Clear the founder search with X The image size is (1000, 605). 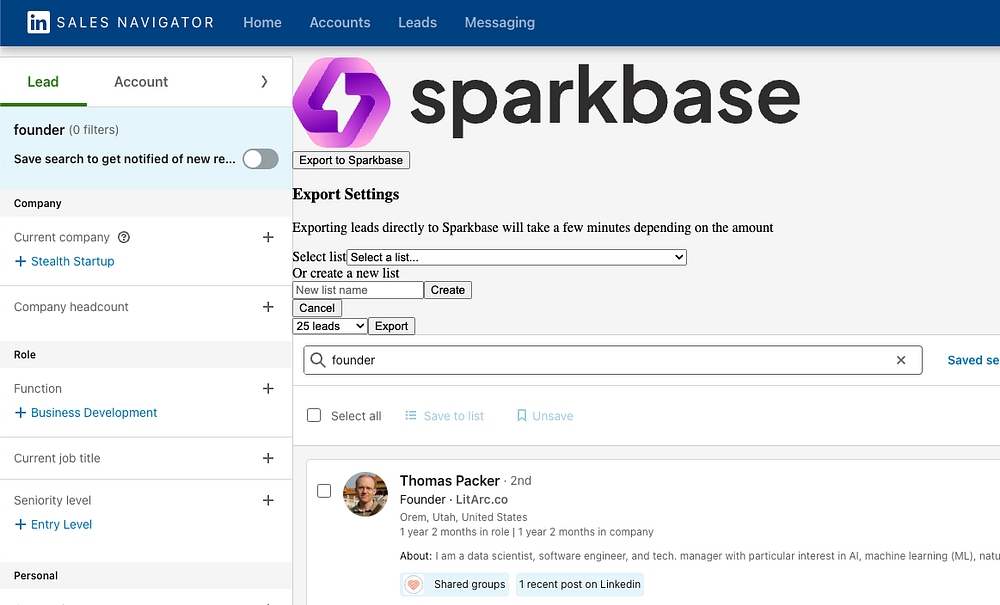click(901, 360)
